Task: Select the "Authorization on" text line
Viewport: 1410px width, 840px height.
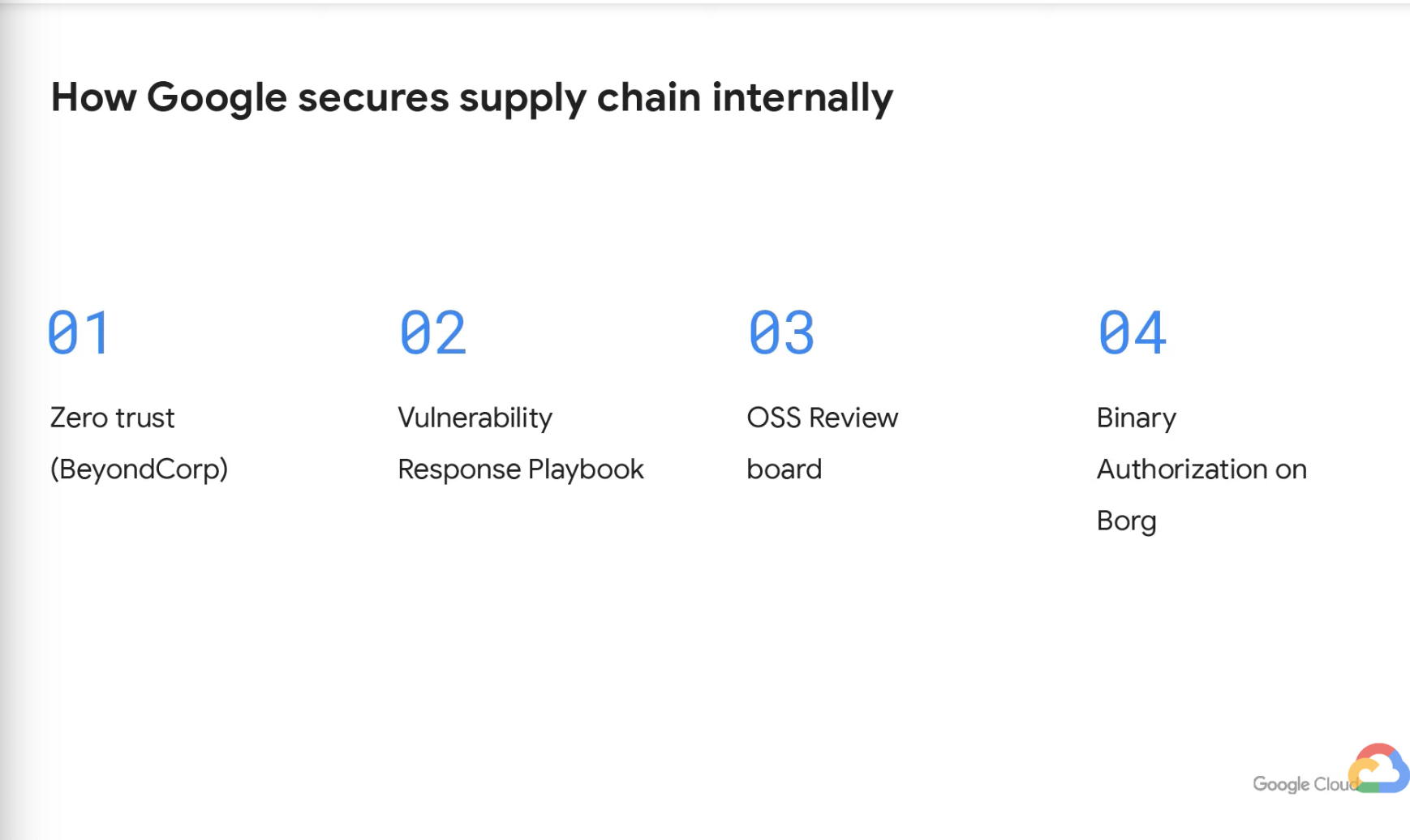Action: (1202, 469)
